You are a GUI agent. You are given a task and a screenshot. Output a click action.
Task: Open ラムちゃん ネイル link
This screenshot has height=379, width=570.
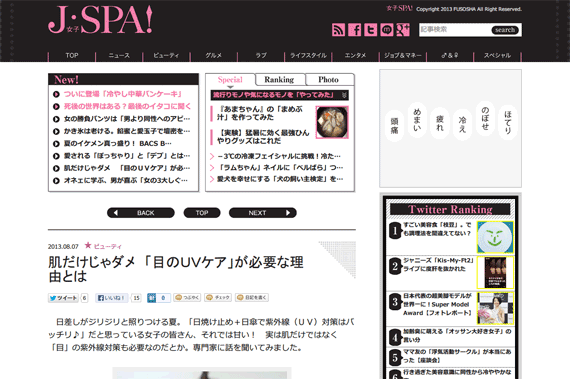[x=280, y=168]
